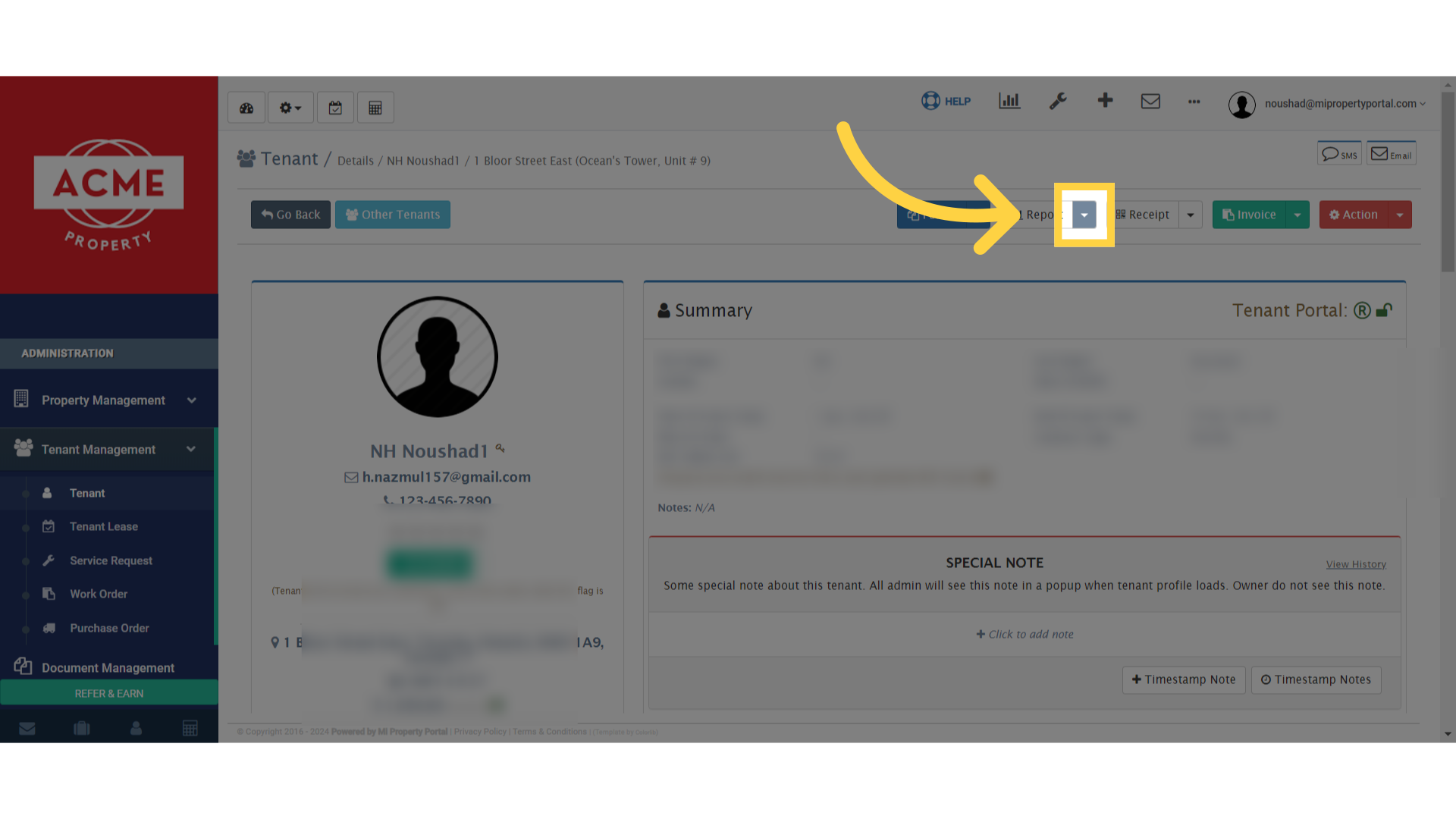Image resolution: width=1456 pixels, height=819 pixels.
Task: Open the calculator icon in the top toolbar
Action: 375,107
